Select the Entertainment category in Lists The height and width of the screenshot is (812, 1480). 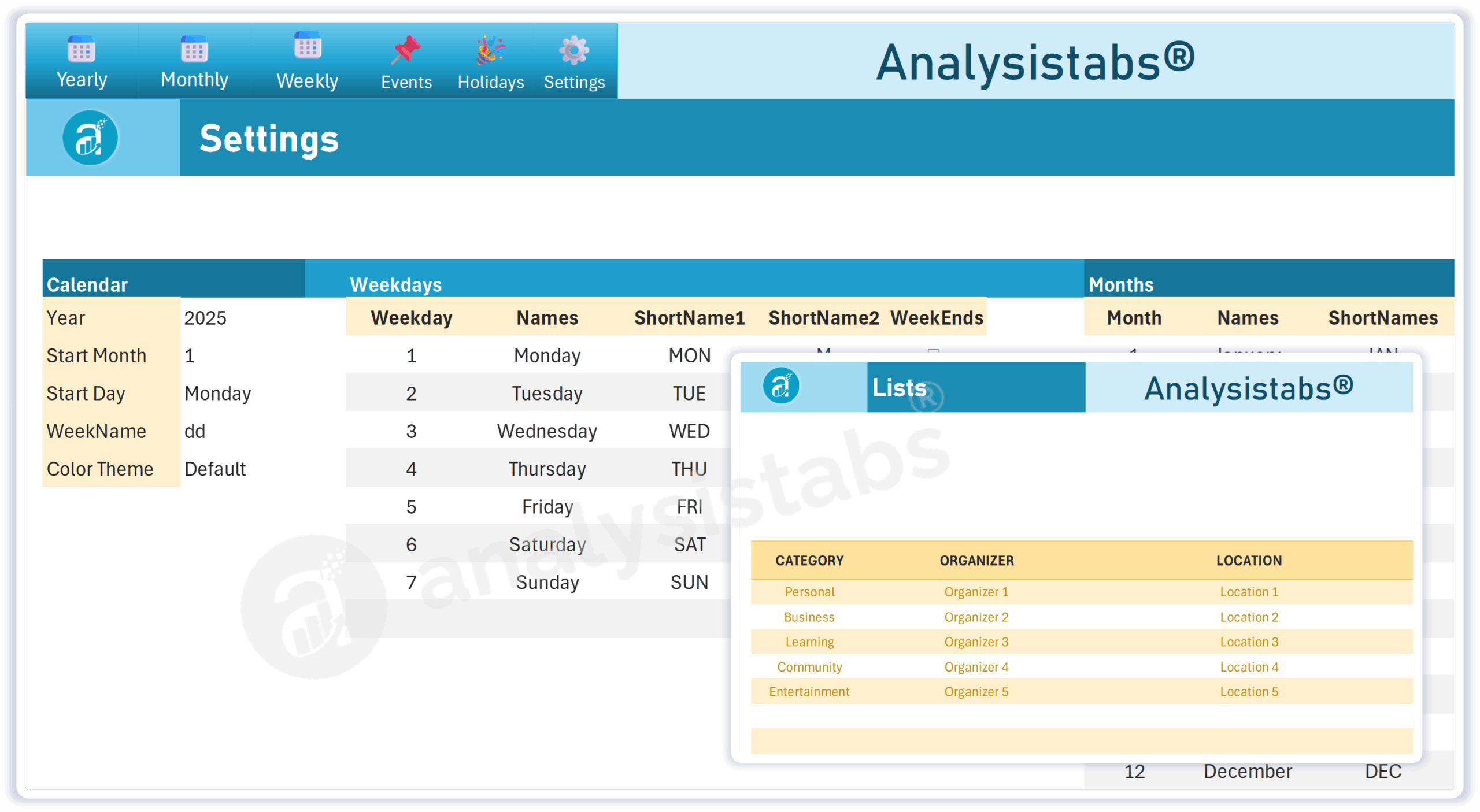click(809, 692)
